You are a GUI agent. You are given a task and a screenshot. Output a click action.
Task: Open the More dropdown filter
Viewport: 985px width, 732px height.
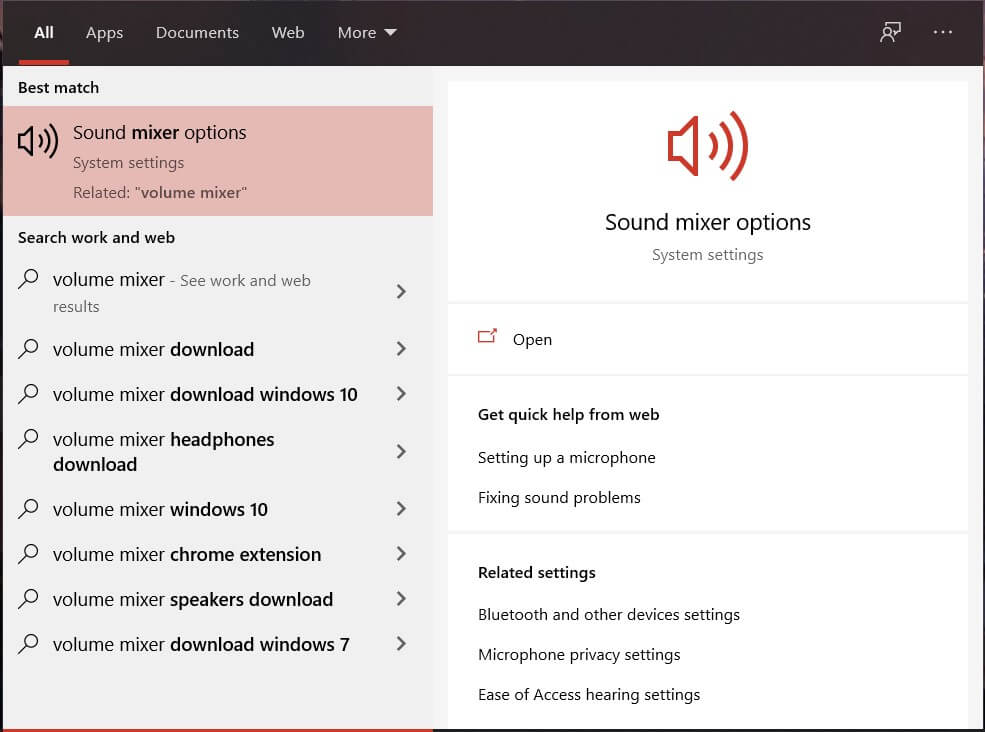click(367, 33)
